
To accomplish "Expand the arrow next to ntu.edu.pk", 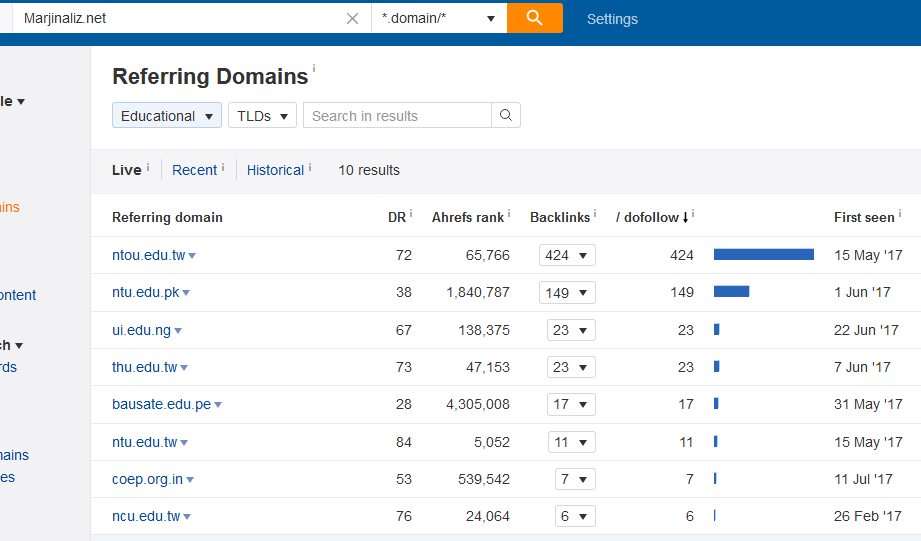I will tap(186, 293).
